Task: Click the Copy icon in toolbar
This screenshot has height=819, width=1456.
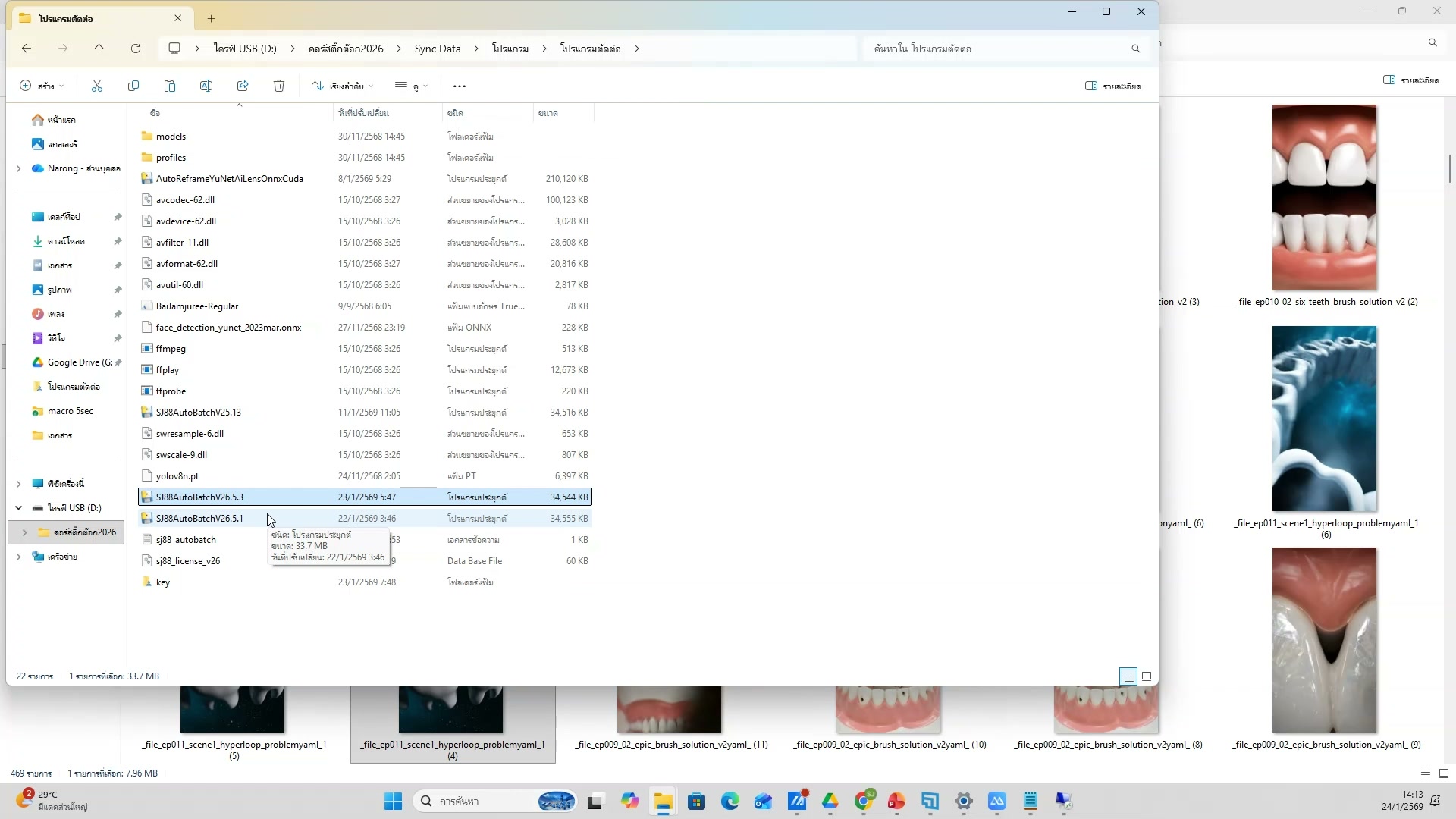Action: tap(133, 86)
